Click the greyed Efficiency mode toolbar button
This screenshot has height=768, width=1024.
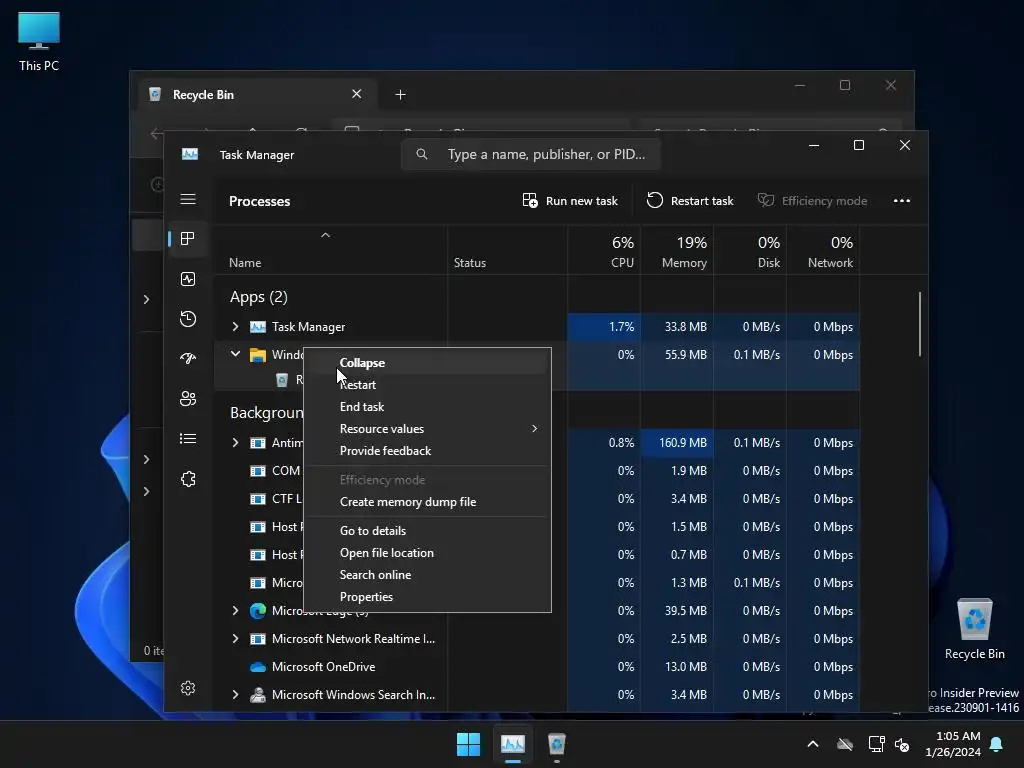point(812,201)
